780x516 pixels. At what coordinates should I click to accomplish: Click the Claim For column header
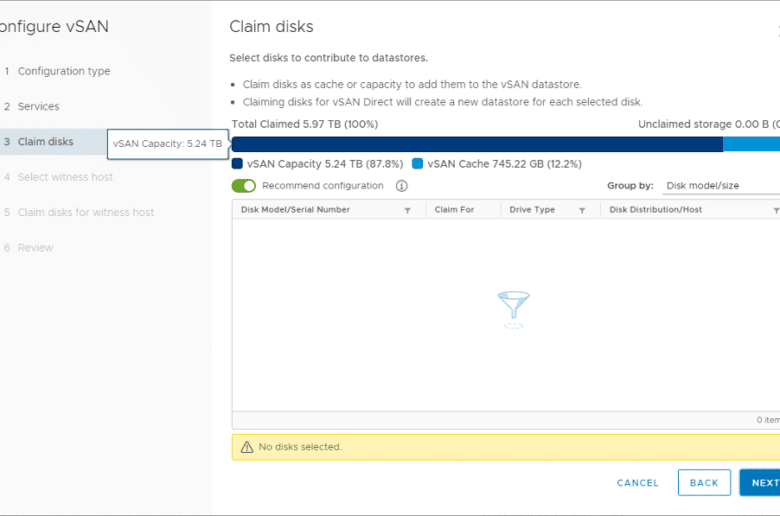(454, 210)
